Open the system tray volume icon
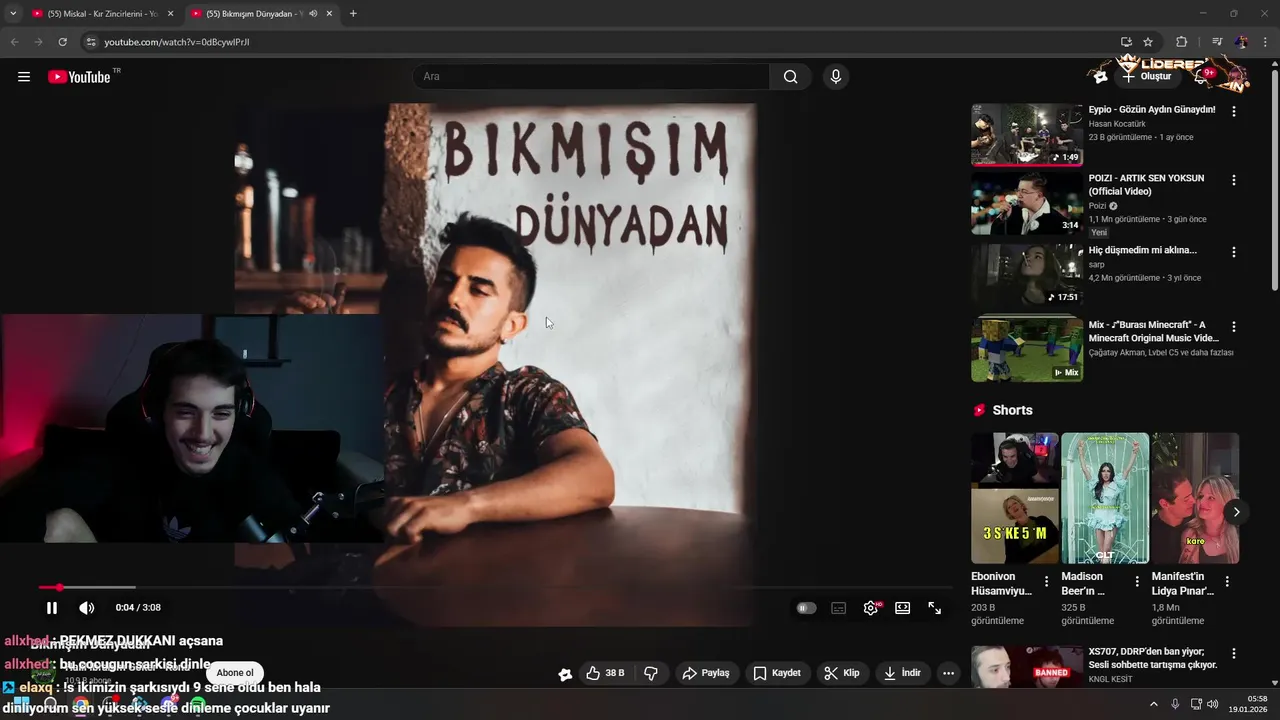 [x=1213, y=704]
